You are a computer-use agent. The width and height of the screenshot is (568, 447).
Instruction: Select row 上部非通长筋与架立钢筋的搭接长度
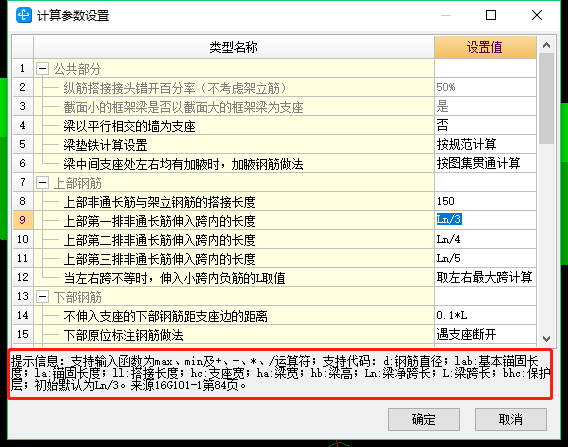click(234, 201)
